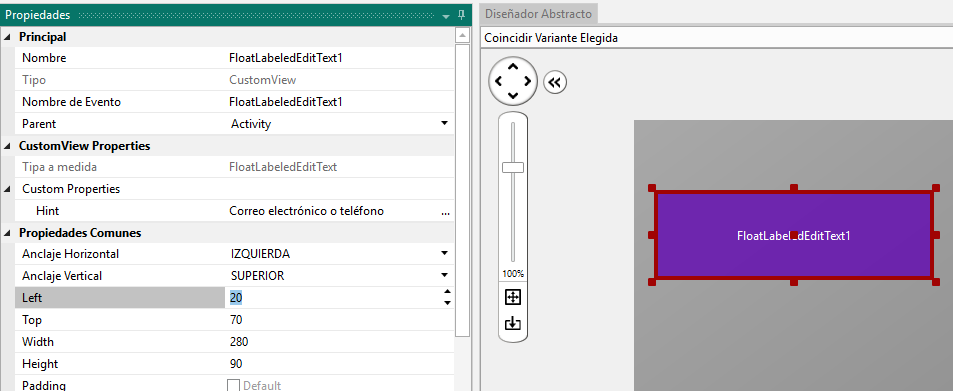Select the purple FloatLabeledEditText1 view
Viewport: 953px width, 391px height.
793,235
